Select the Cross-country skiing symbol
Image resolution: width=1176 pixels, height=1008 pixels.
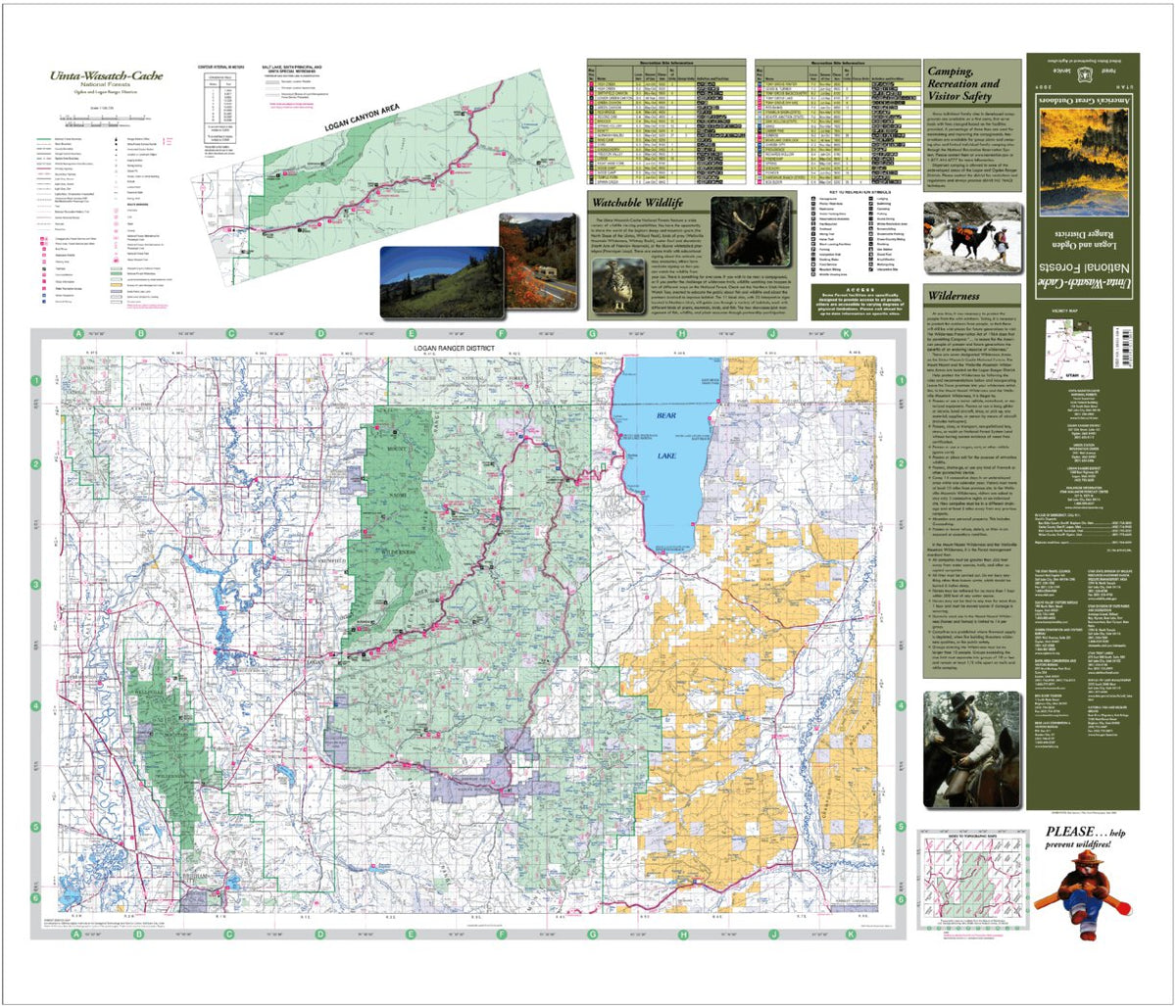[x=871, y=239]
